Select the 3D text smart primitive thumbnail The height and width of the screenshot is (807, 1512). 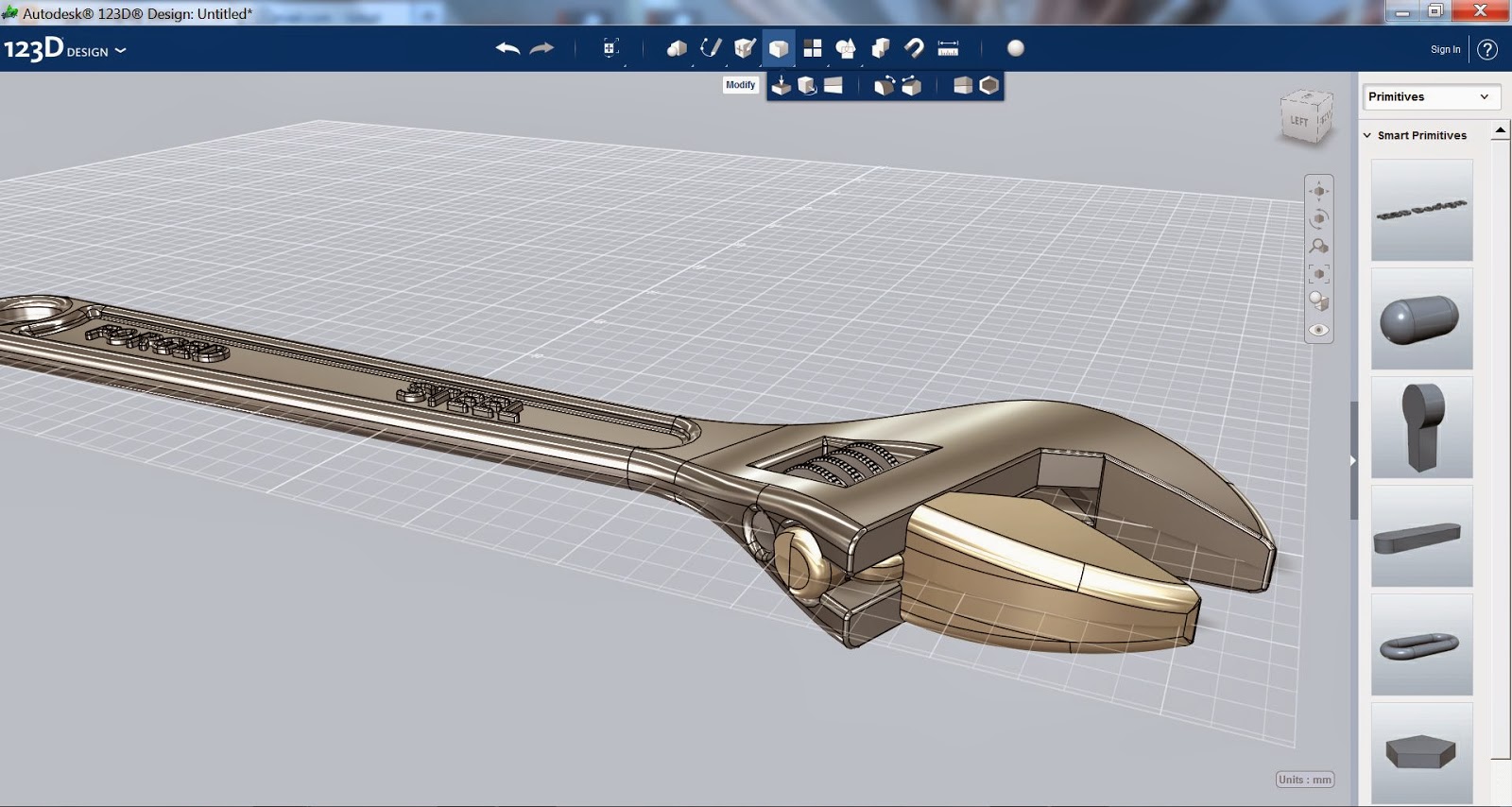click(x=1422, y=210)
